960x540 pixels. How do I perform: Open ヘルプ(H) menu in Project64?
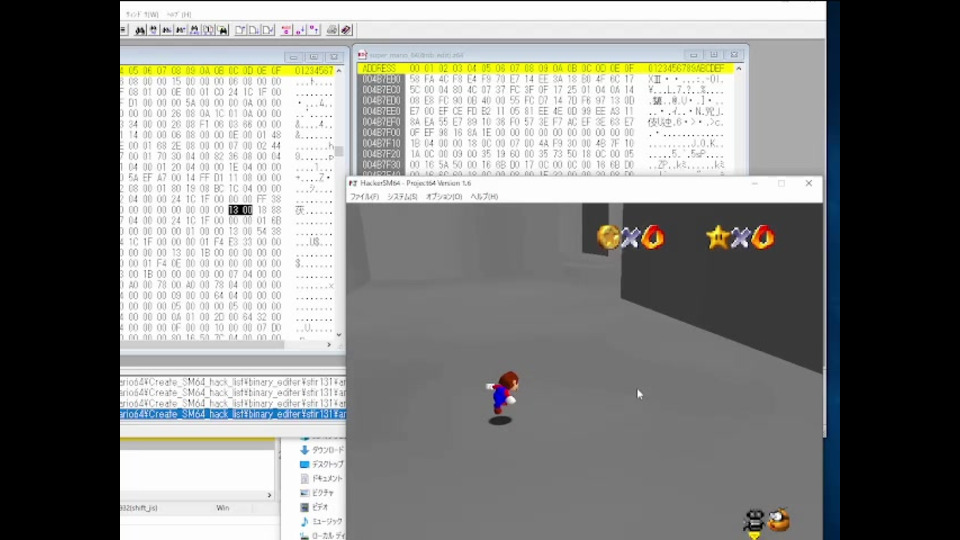pyautogui.click(x=484, y=197)
